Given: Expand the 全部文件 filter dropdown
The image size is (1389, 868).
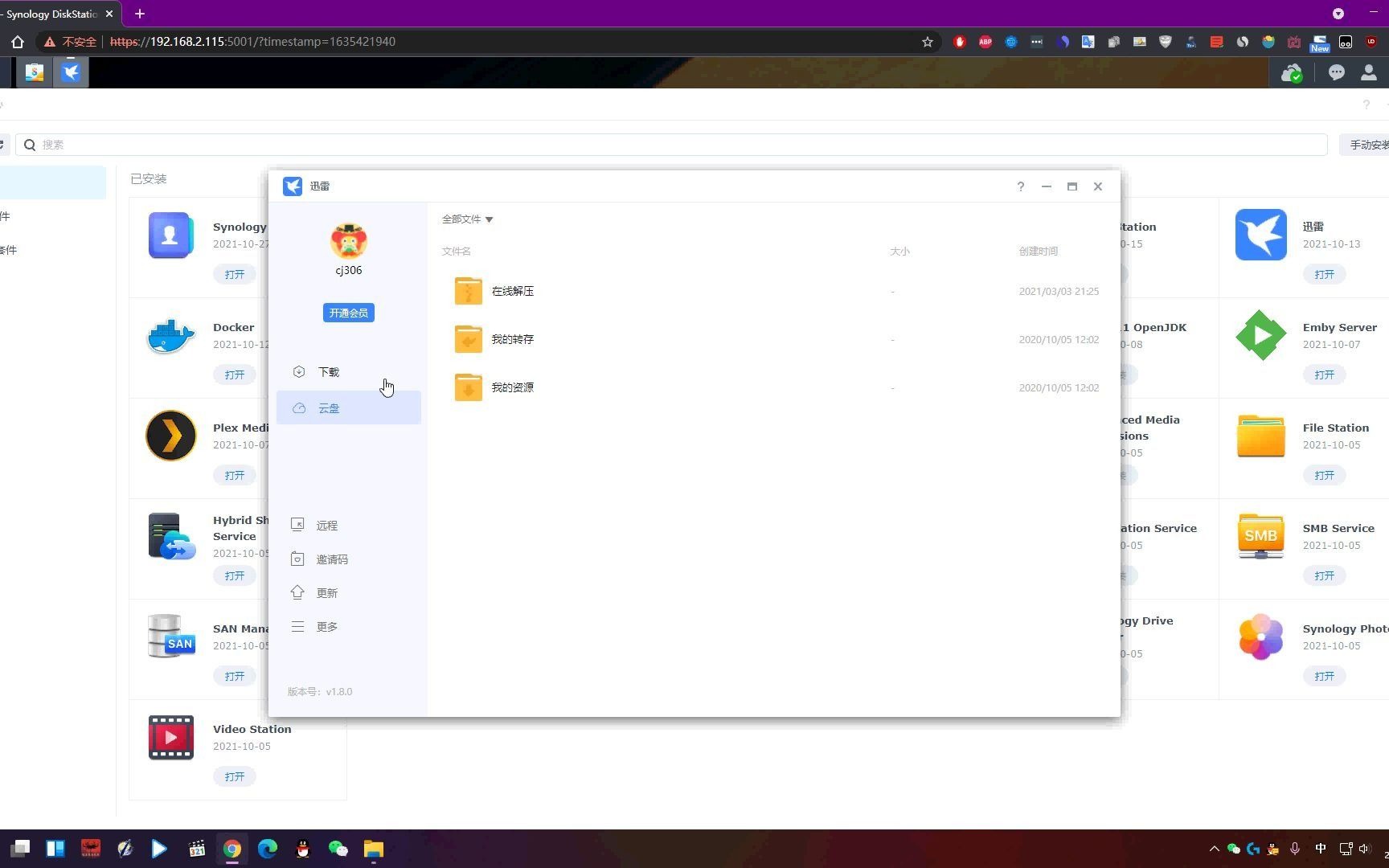Looking at the screenshot, I should [467, 219].
